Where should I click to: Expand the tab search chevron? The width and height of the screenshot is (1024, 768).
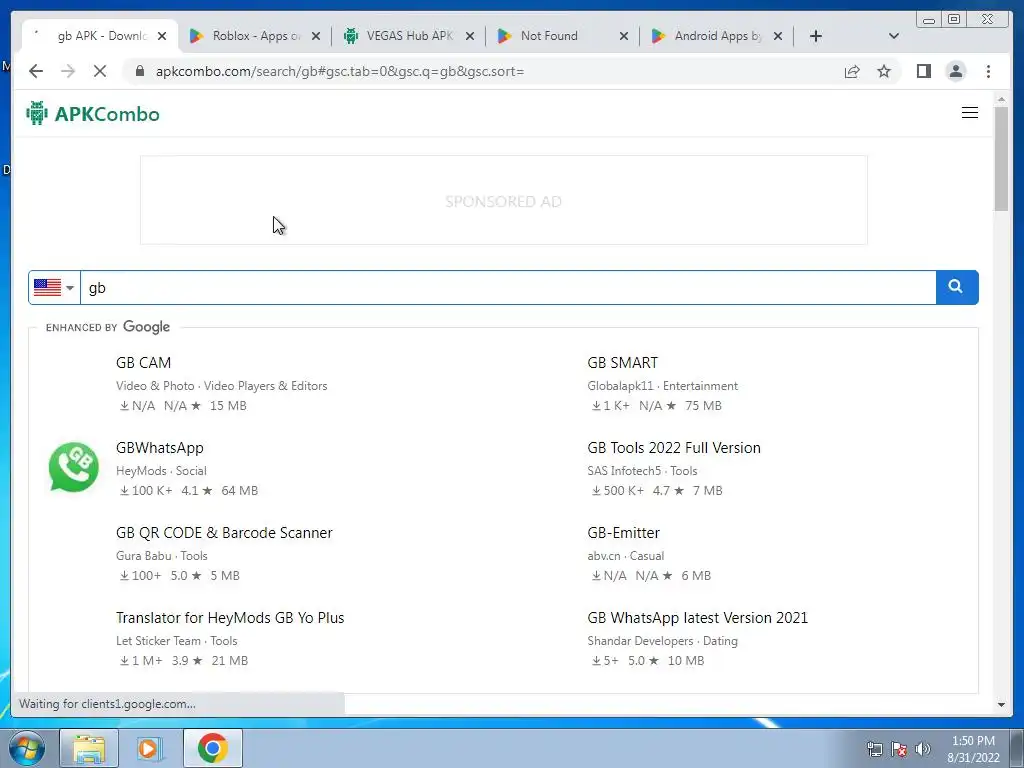894,36
